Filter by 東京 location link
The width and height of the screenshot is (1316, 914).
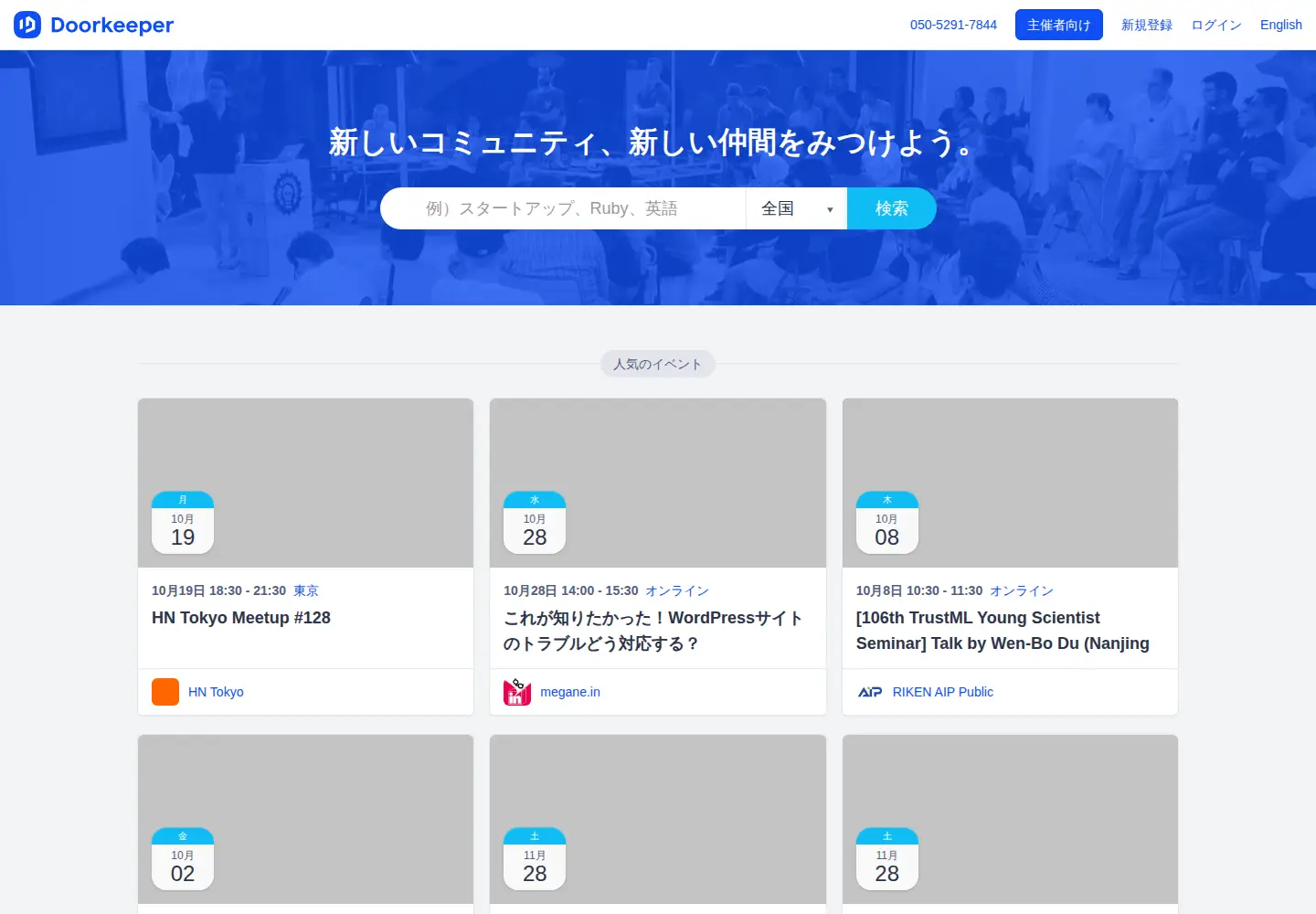tap(306, 590)
